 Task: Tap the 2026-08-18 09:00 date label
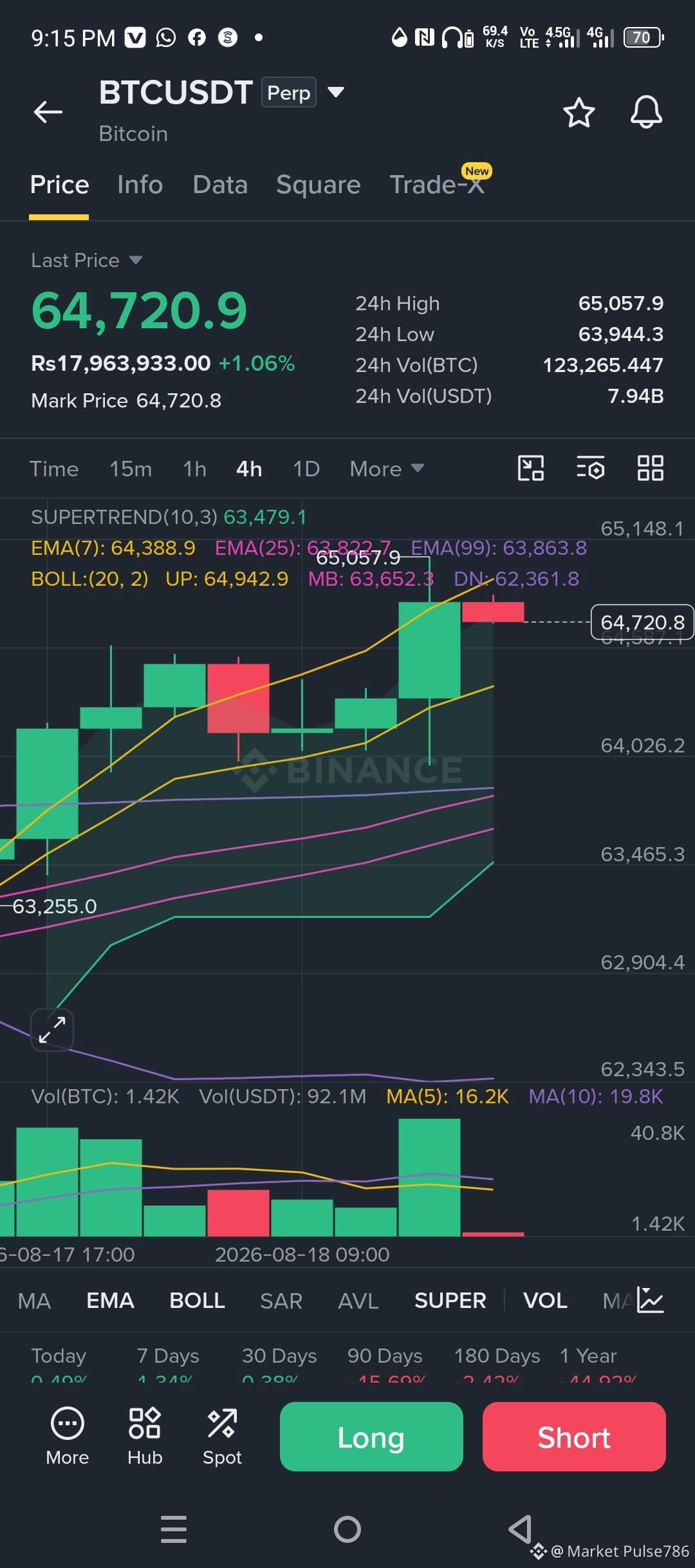(302, 1255)
